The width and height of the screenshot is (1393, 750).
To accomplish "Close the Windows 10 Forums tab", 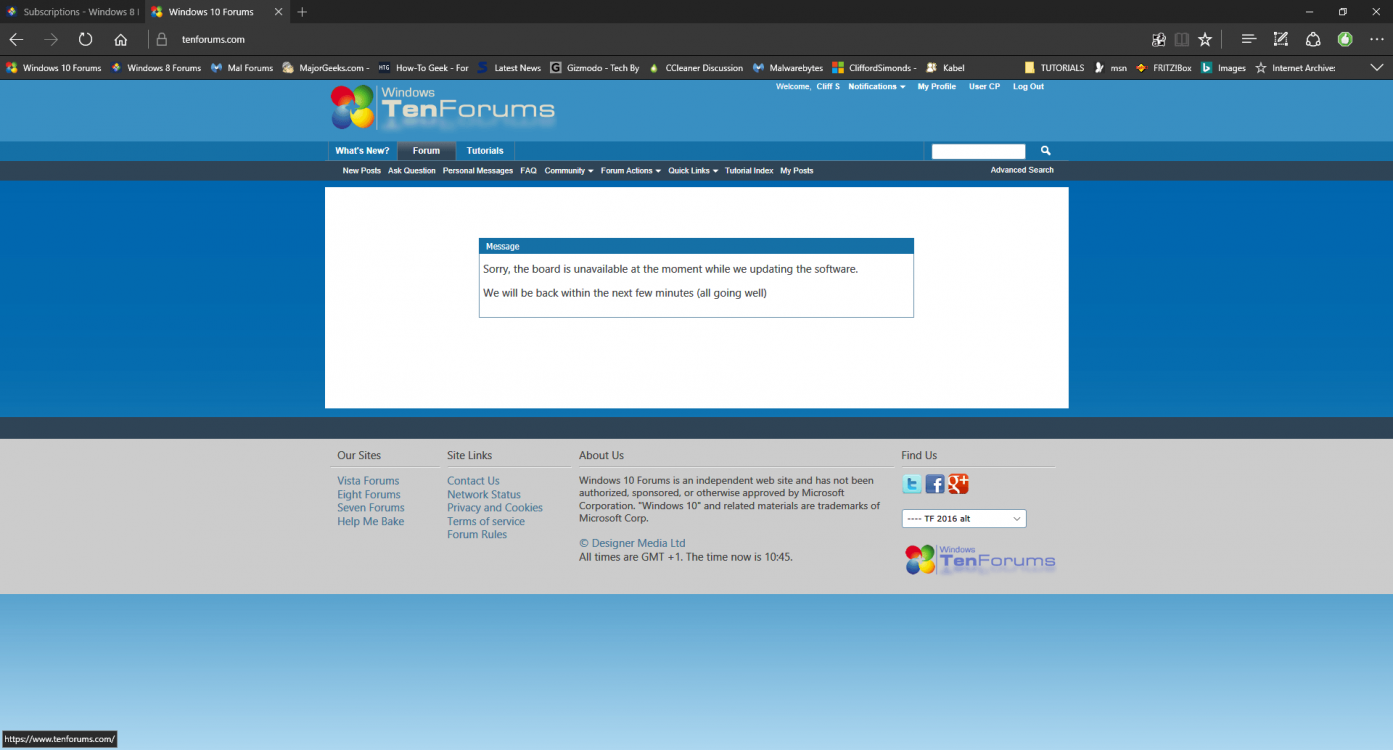I will [278, 12].
